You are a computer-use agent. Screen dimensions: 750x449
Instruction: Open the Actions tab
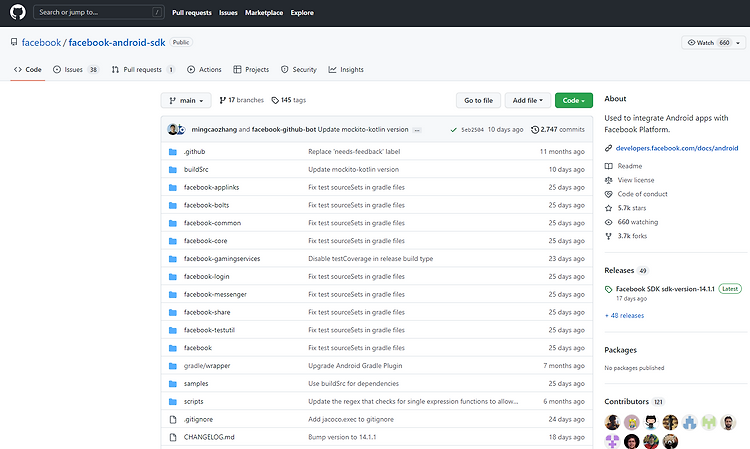click(x=204, y=70)
